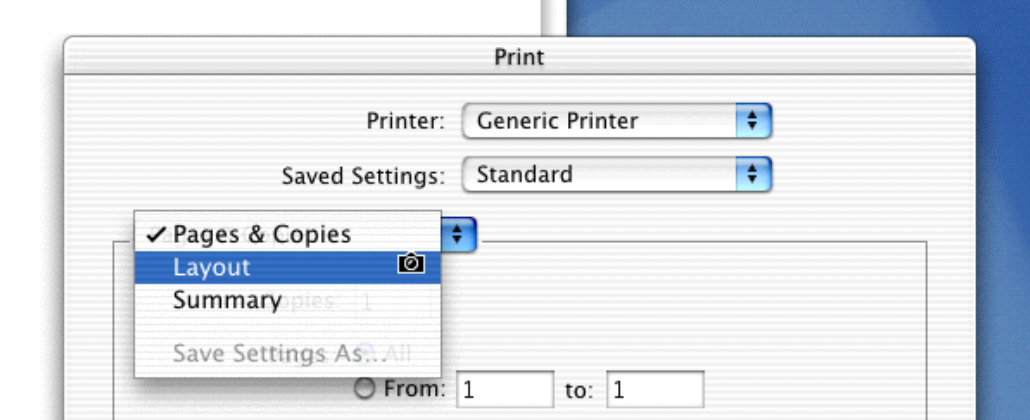
Task: Click the From page number field
Action: (505, 389)
